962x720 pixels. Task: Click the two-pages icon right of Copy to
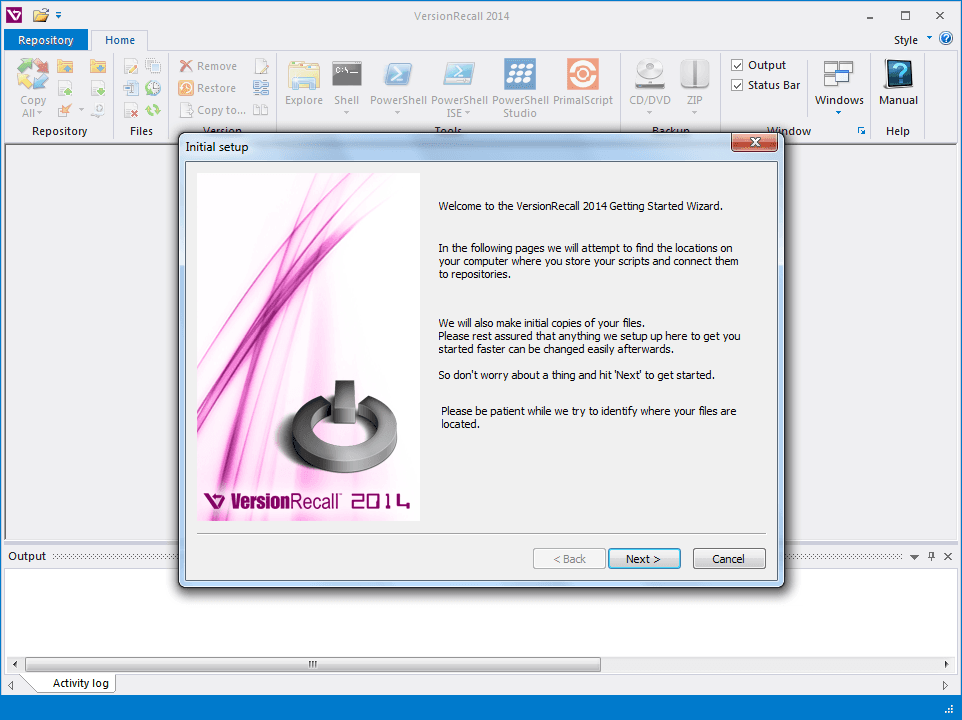pos(261,110)
